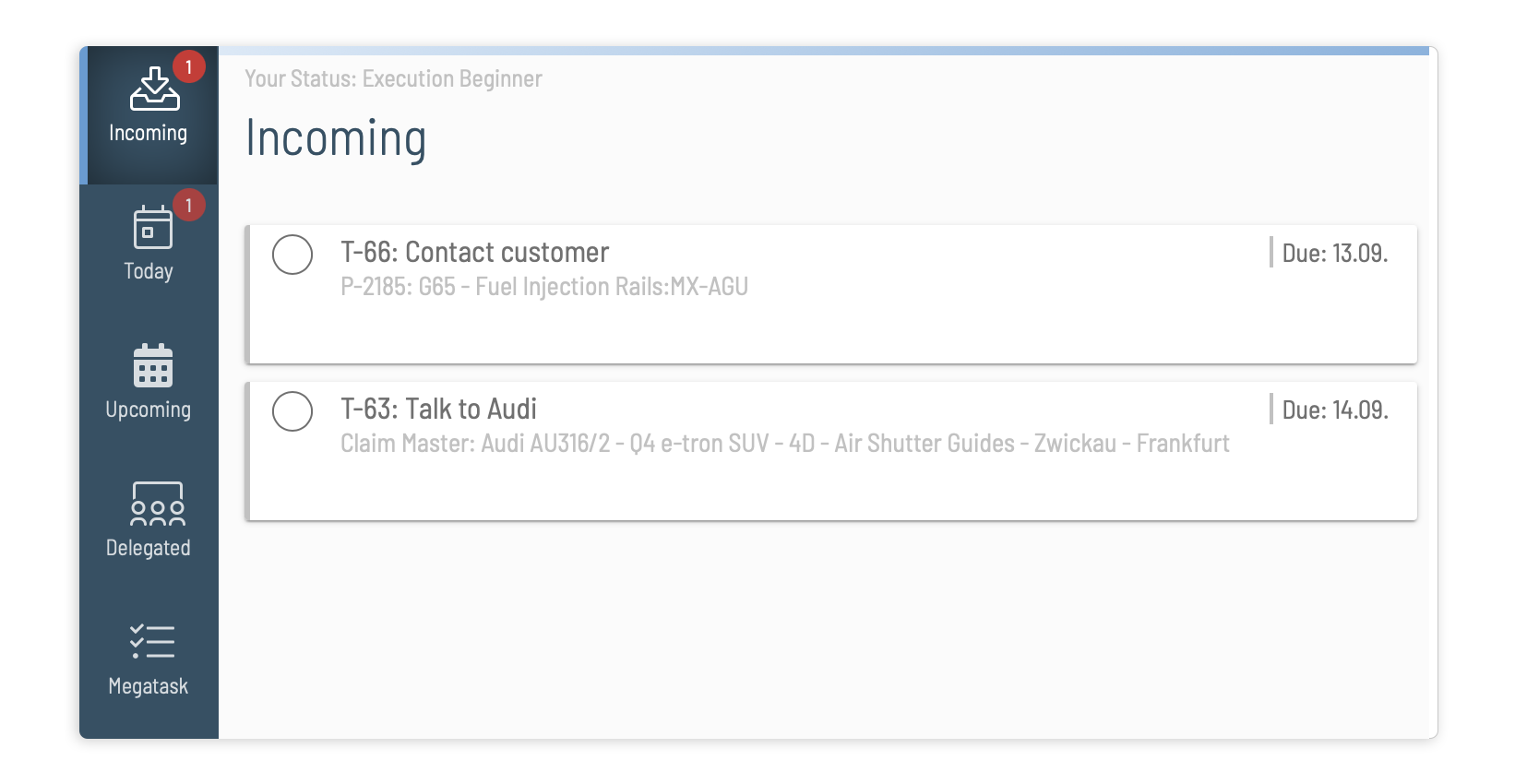Open the Megatask checklist icon
The height and width of the screenshot is (784, 1515).
pos(152,641)
